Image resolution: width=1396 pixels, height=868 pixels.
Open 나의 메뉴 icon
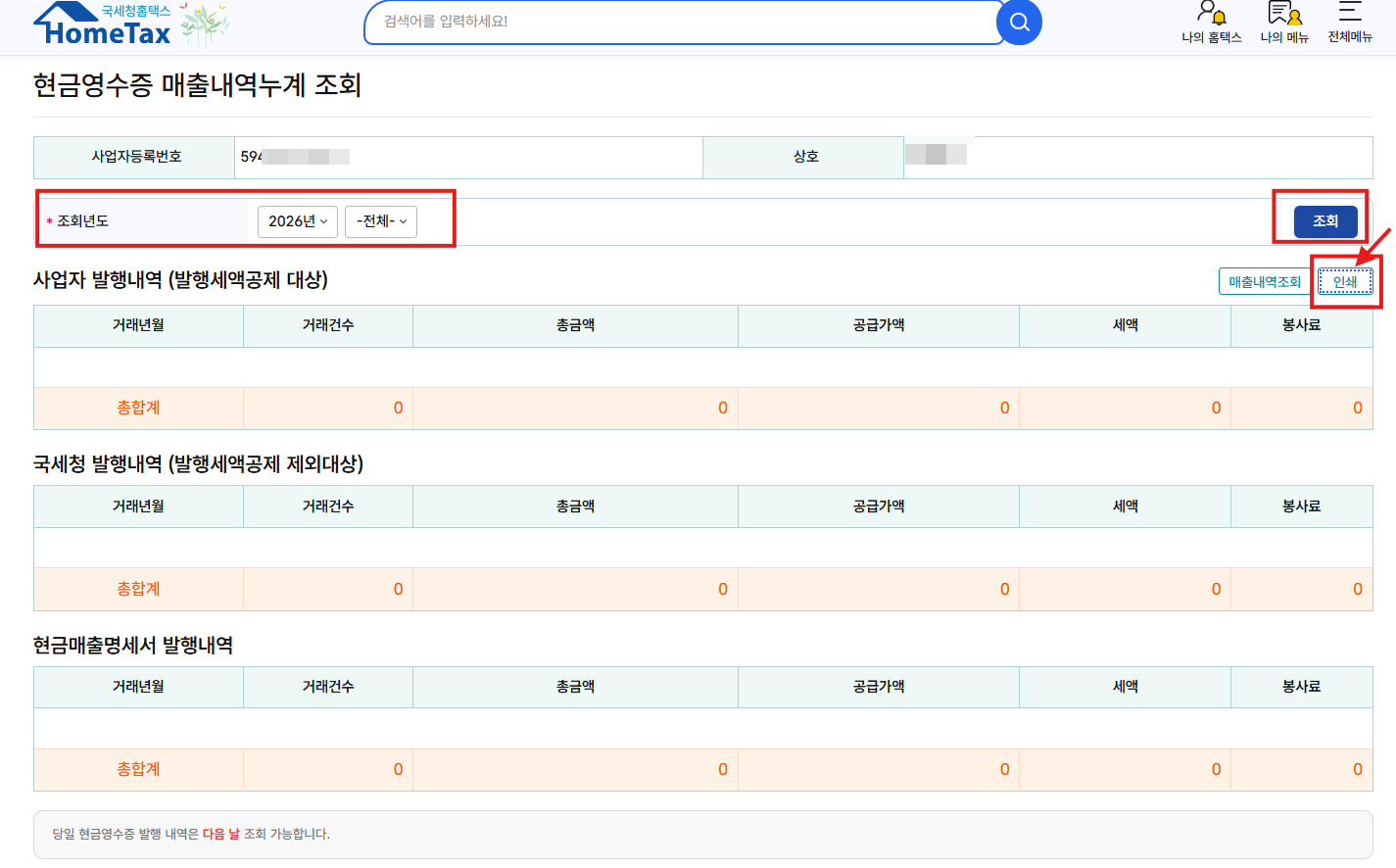point(1284,23)
